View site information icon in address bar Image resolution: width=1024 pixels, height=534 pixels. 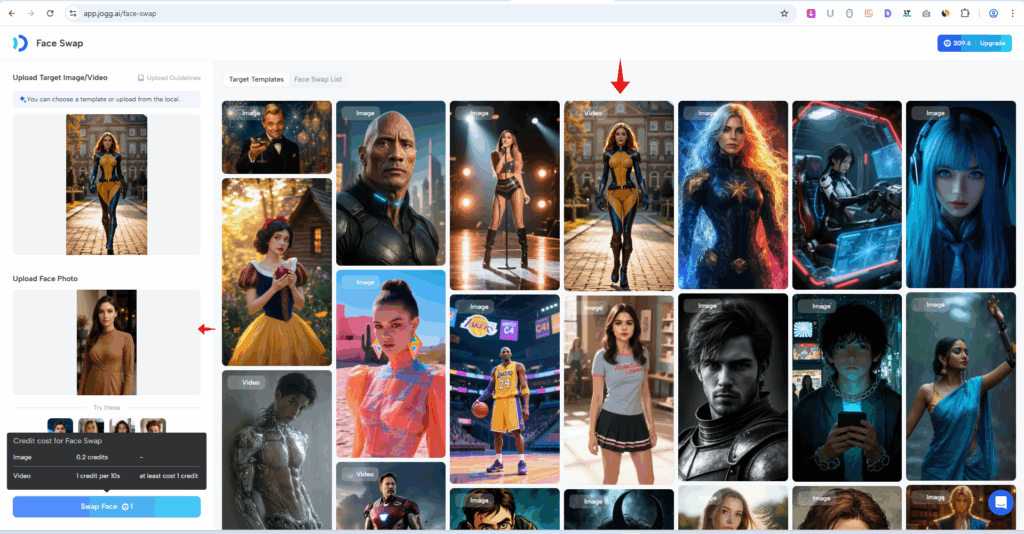[x=74, y=14]
